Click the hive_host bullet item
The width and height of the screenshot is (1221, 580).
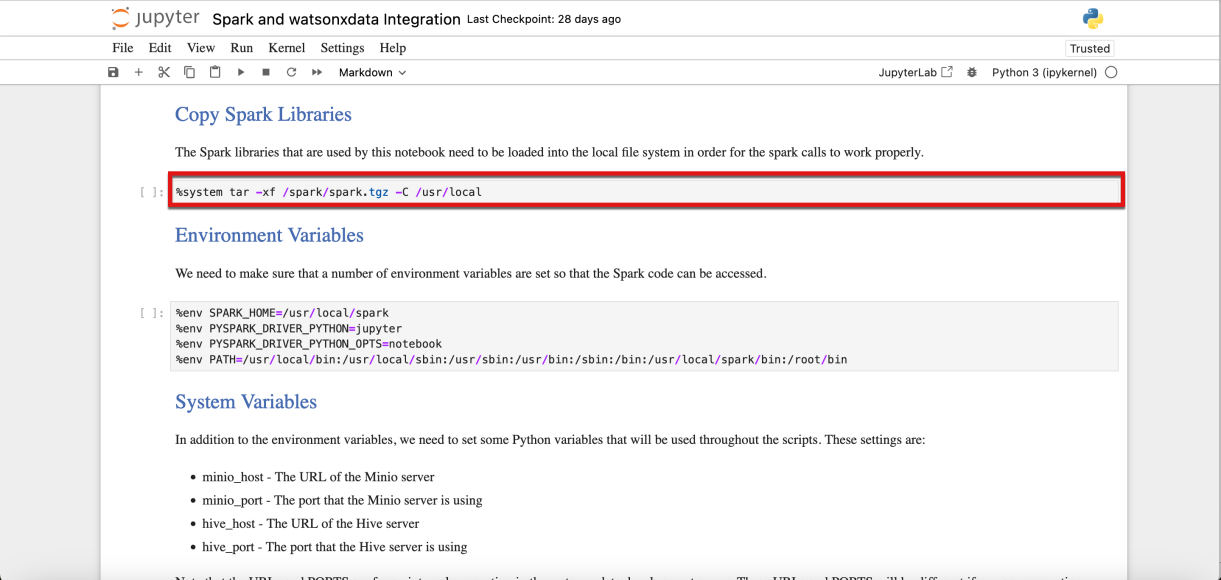(x=311, y=523)
